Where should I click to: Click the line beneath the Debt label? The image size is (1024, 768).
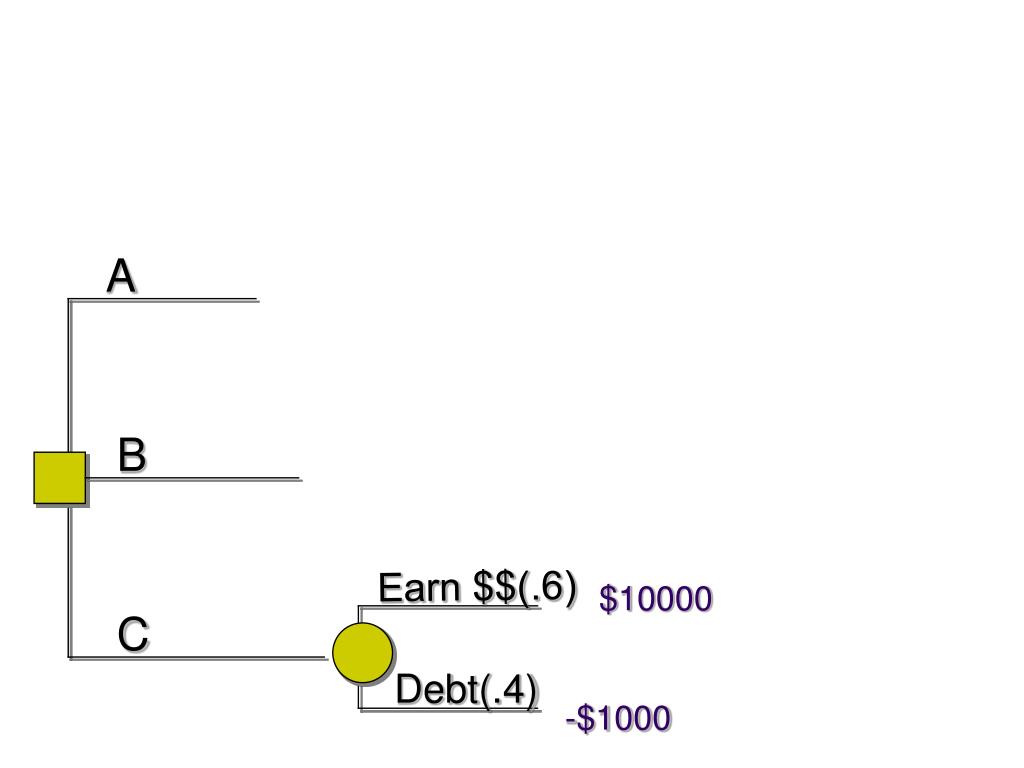click(x=450, y=710)
